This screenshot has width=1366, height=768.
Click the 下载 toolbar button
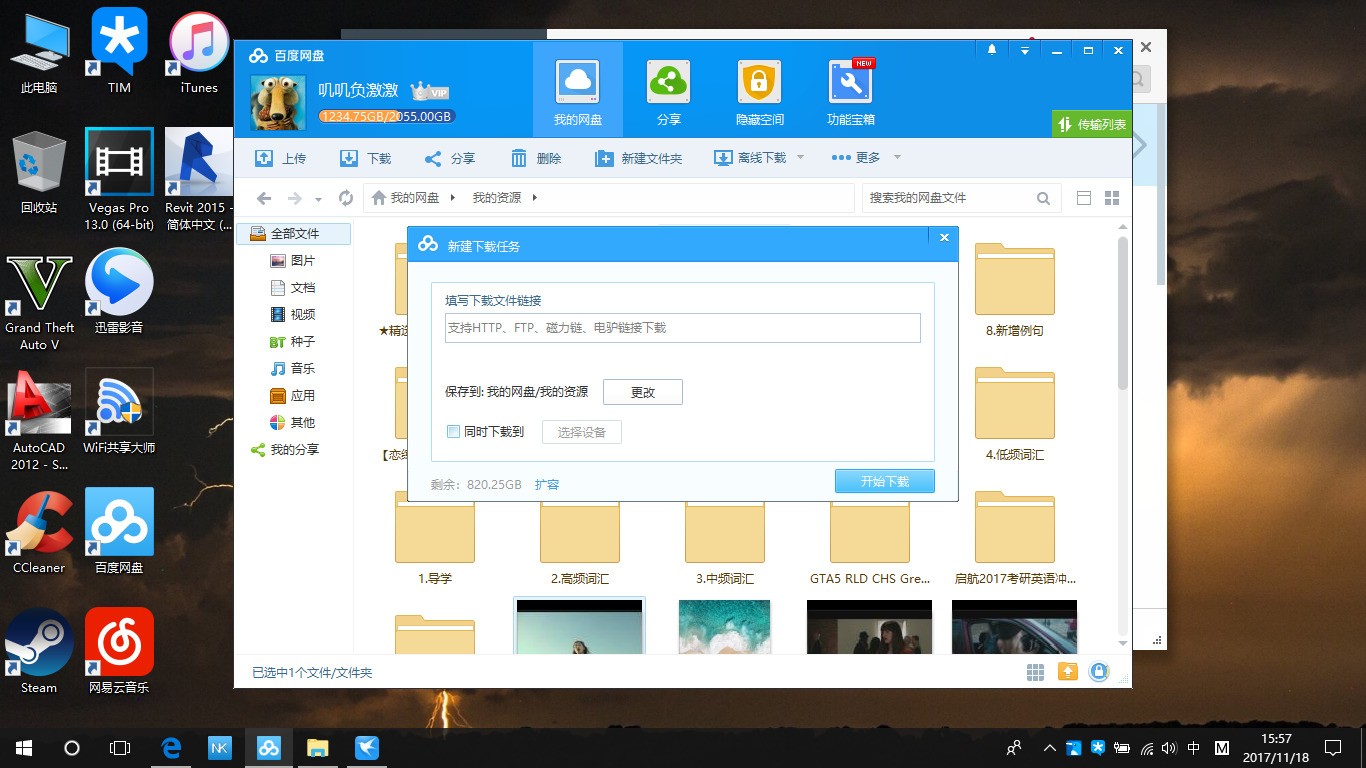point(365,158)
